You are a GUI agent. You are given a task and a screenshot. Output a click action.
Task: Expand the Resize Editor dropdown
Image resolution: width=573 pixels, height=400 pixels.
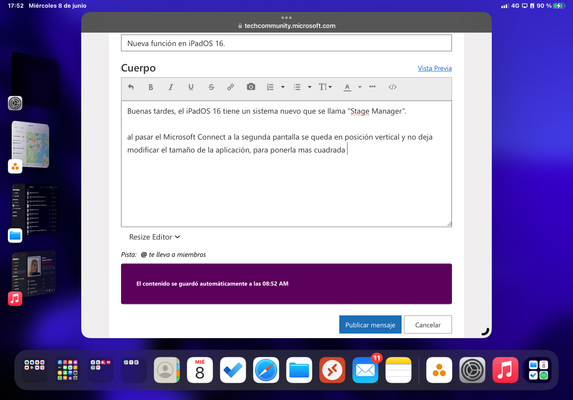point(155,237)
